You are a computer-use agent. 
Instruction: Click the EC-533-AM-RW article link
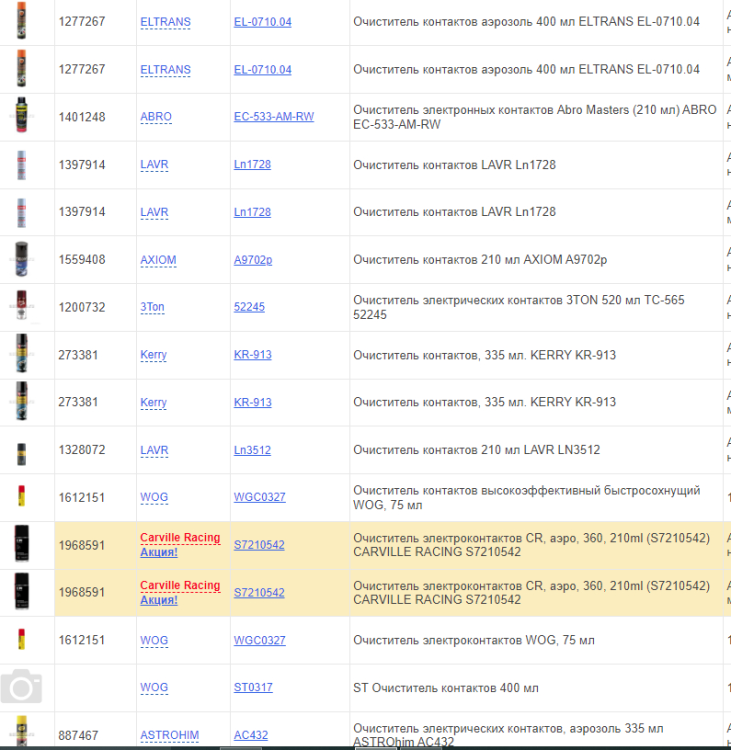(273, 117)
